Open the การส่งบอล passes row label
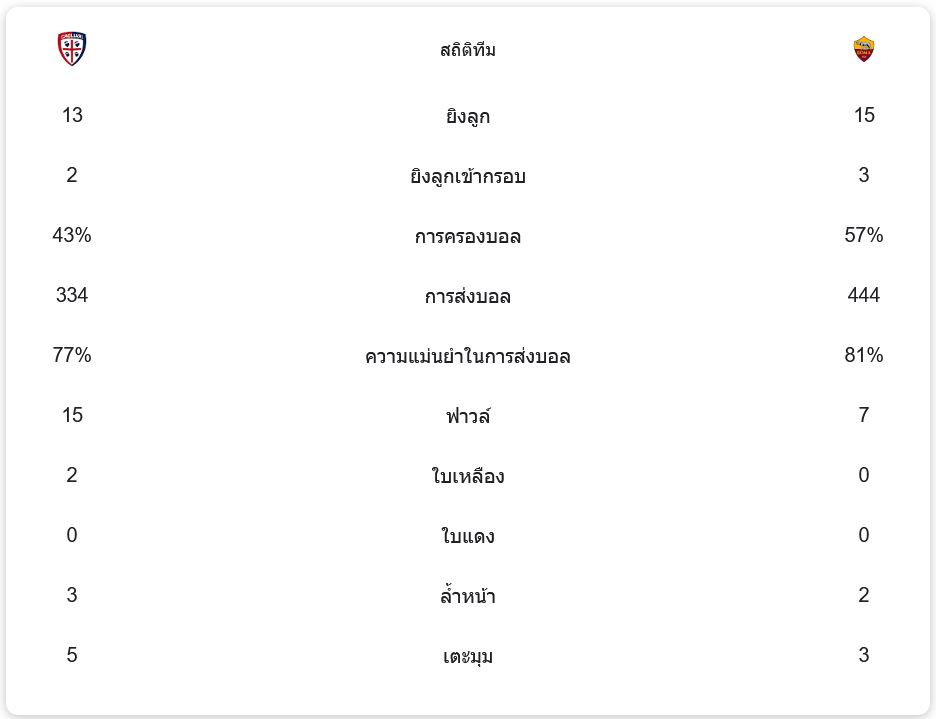 (468, 297)
